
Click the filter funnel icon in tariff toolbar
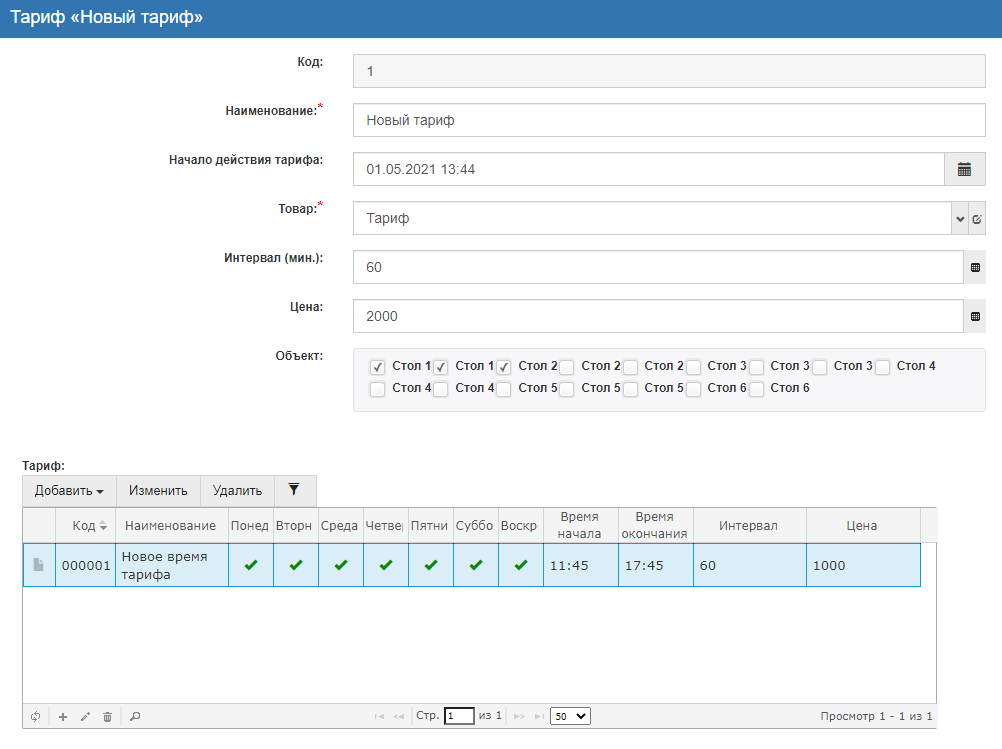(293, 490)
